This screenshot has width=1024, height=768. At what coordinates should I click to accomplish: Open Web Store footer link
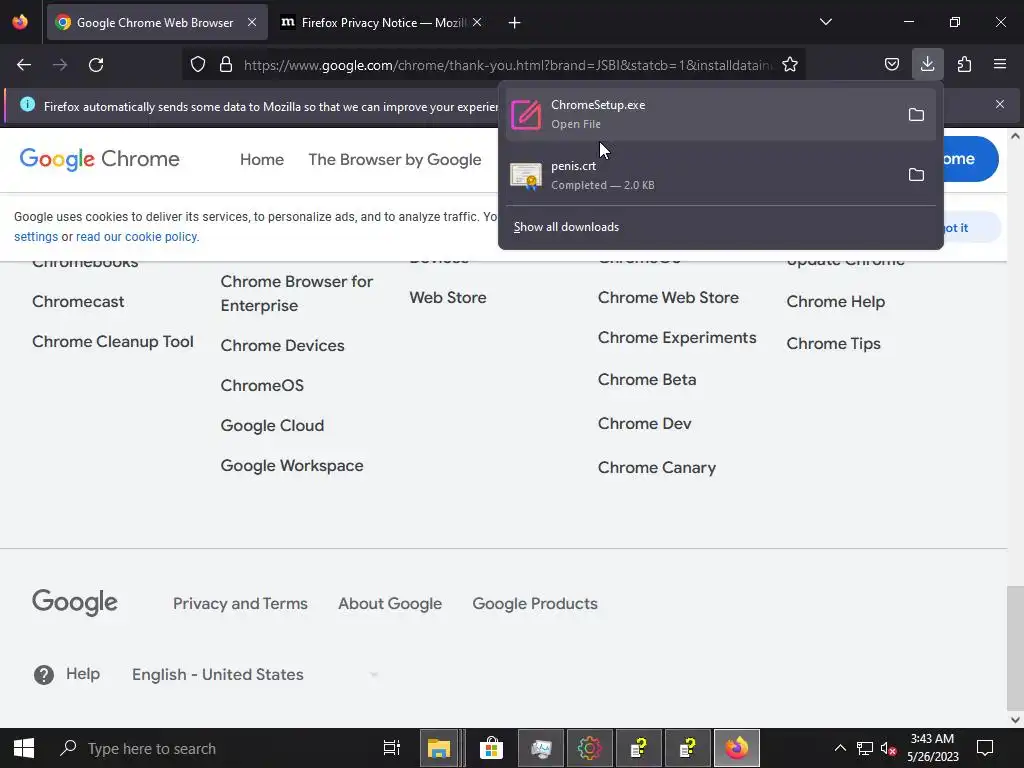click(x=448, y=297)
